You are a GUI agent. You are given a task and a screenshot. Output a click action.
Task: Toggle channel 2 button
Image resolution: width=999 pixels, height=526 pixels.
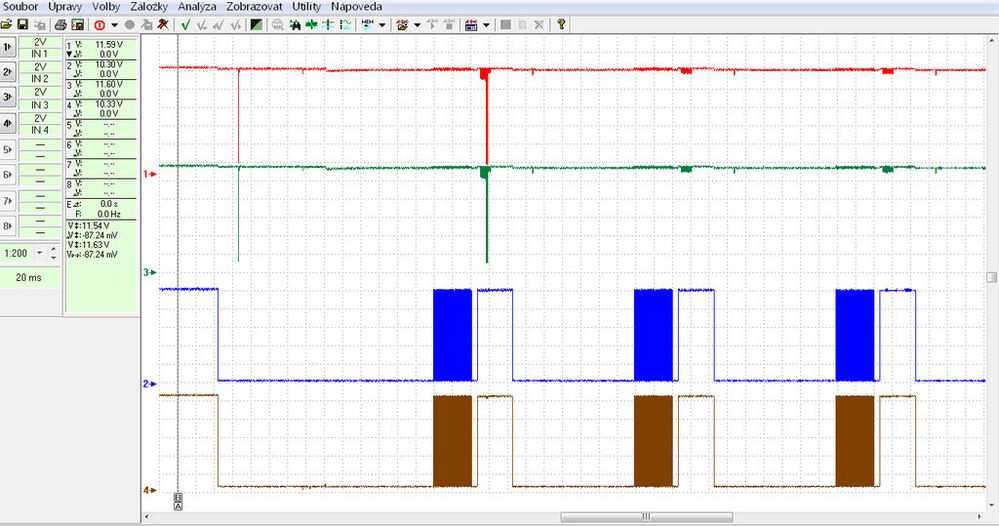pyautogui.click(x=8, y=72)
